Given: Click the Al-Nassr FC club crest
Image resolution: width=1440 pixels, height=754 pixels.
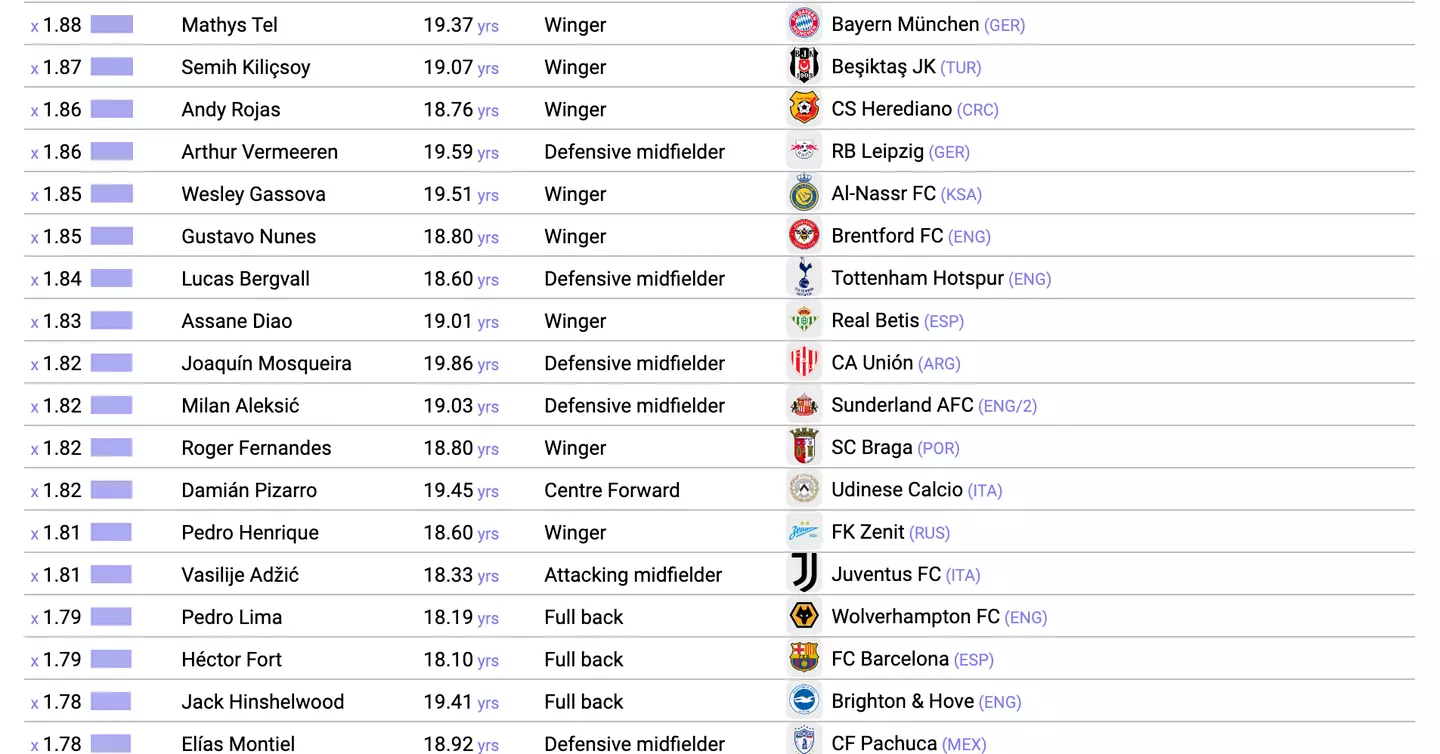Looking at the screenshot, I should pyautogui.click(x=804, y=193).
